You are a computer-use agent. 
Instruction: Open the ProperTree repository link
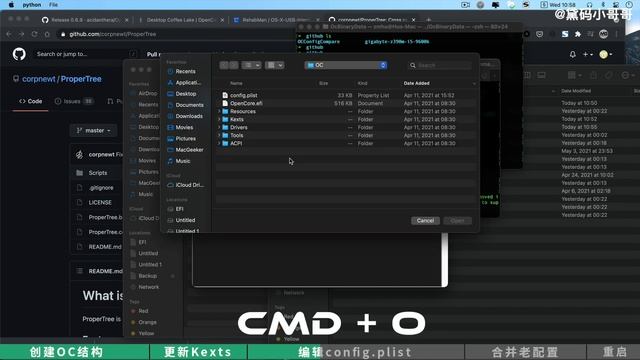pos(81,79)
